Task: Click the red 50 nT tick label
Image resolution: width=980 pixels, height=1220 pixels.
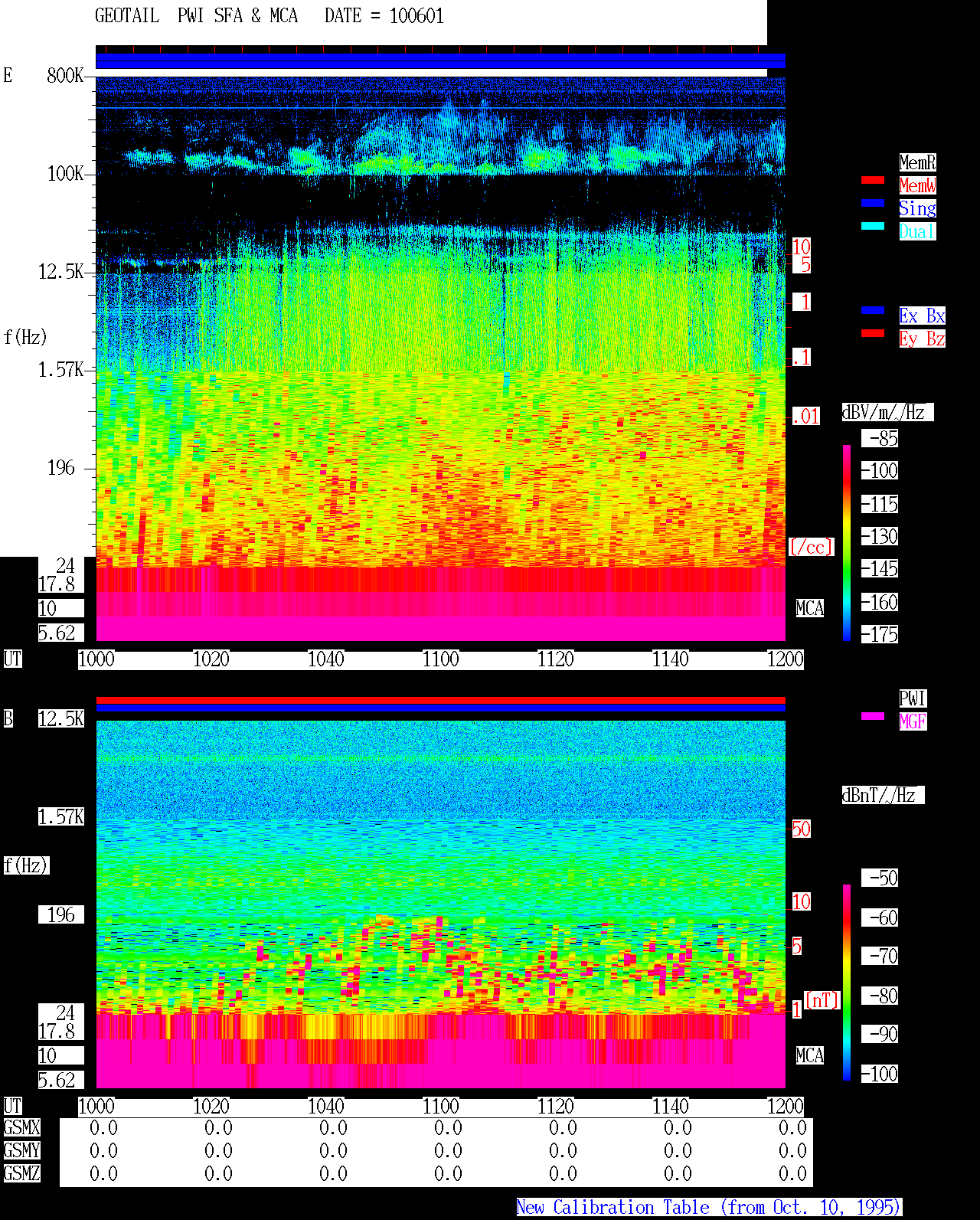Action: [801, 829]
